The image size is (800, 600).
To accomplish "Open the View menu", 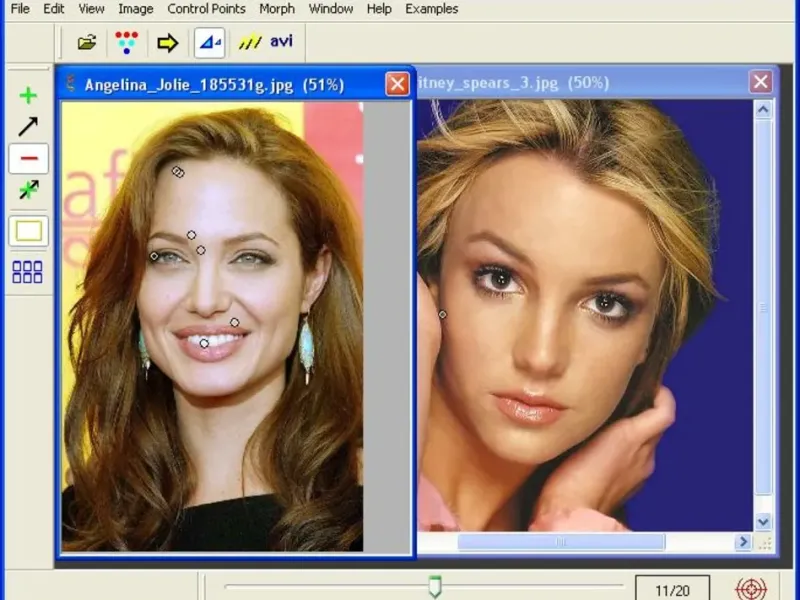I will (91, 9).
